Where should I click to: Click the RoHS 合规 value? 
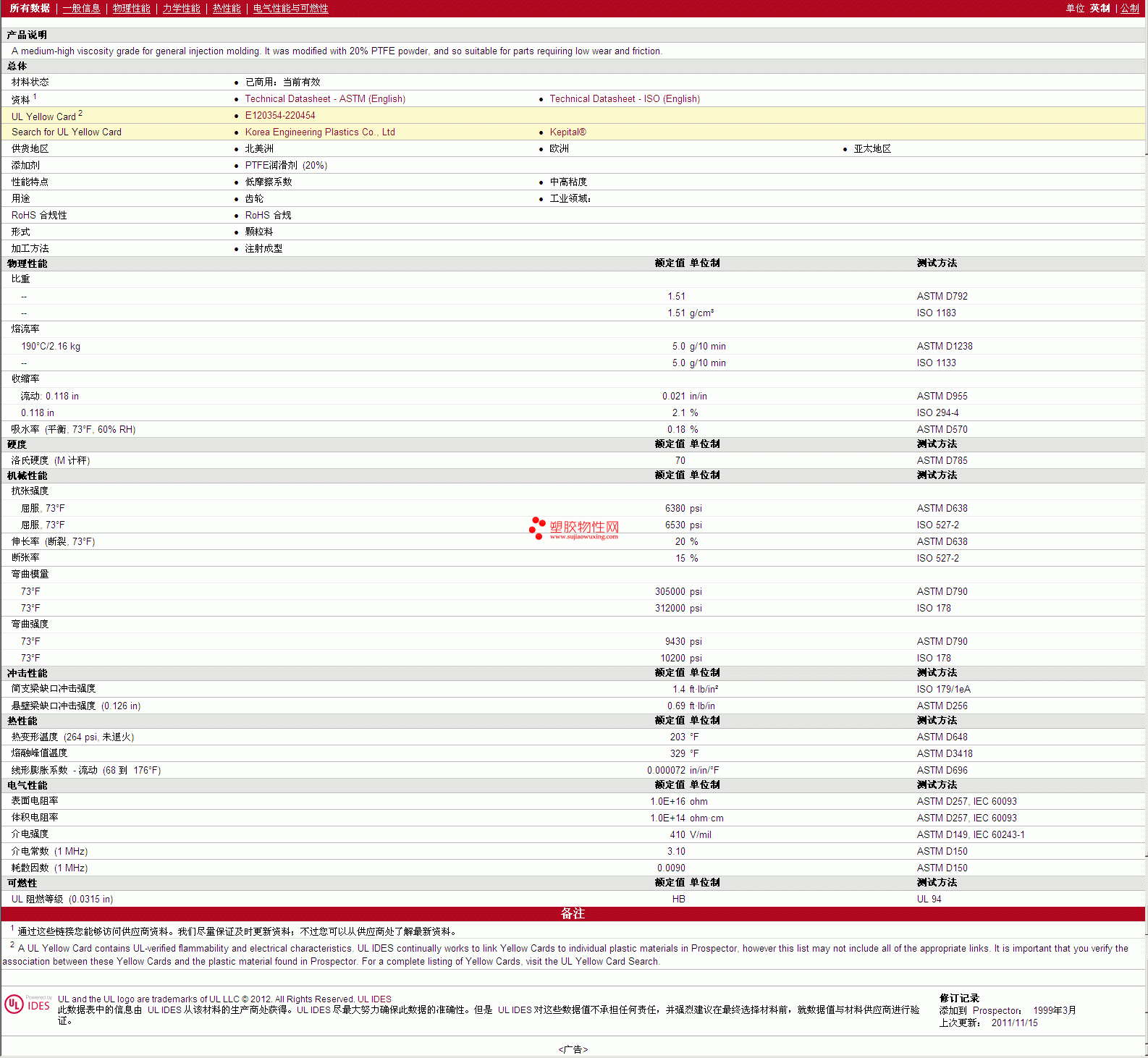pyautogui.click(x=268, y=216)
